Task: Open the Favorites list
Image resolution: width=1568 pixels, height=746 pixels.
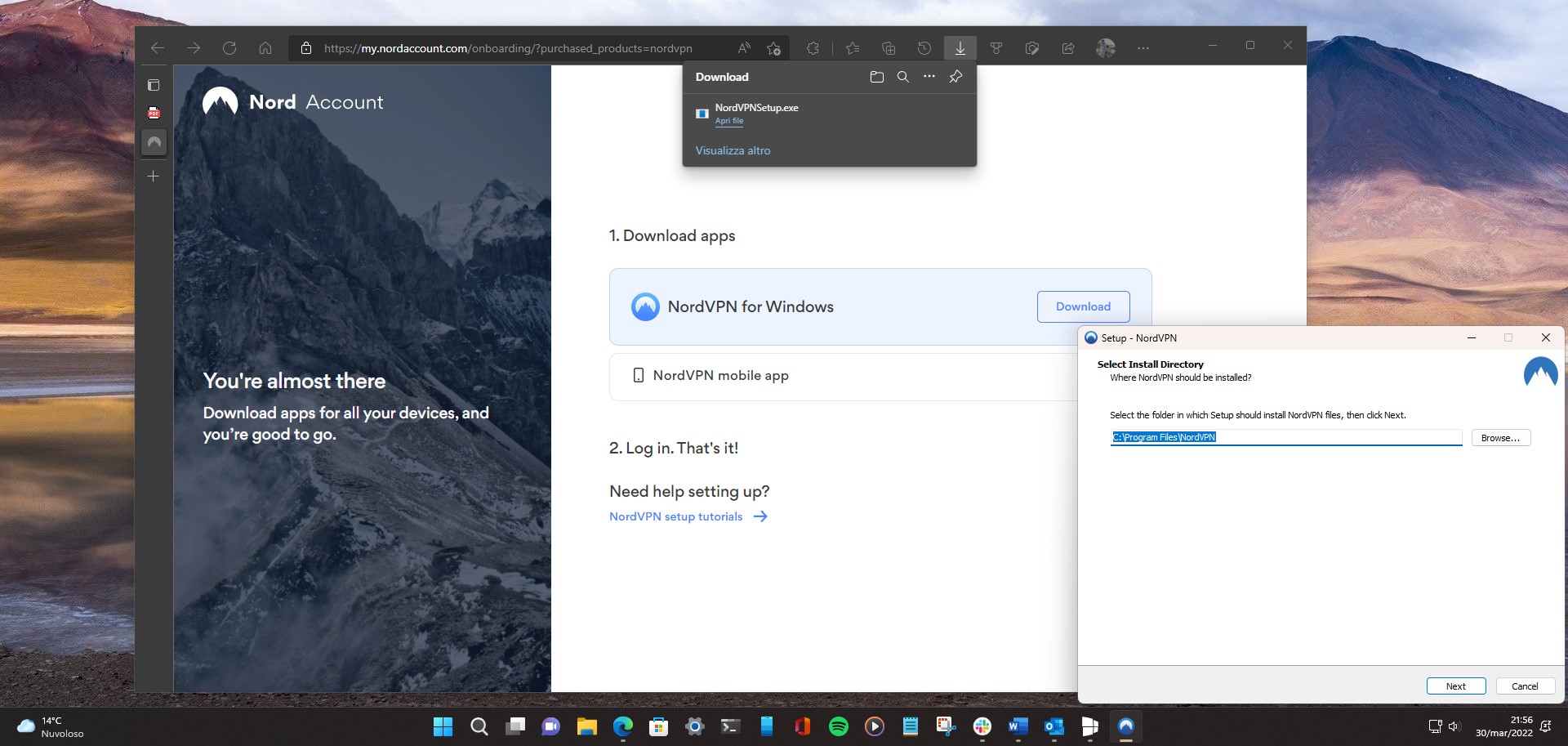Action: 853,48
